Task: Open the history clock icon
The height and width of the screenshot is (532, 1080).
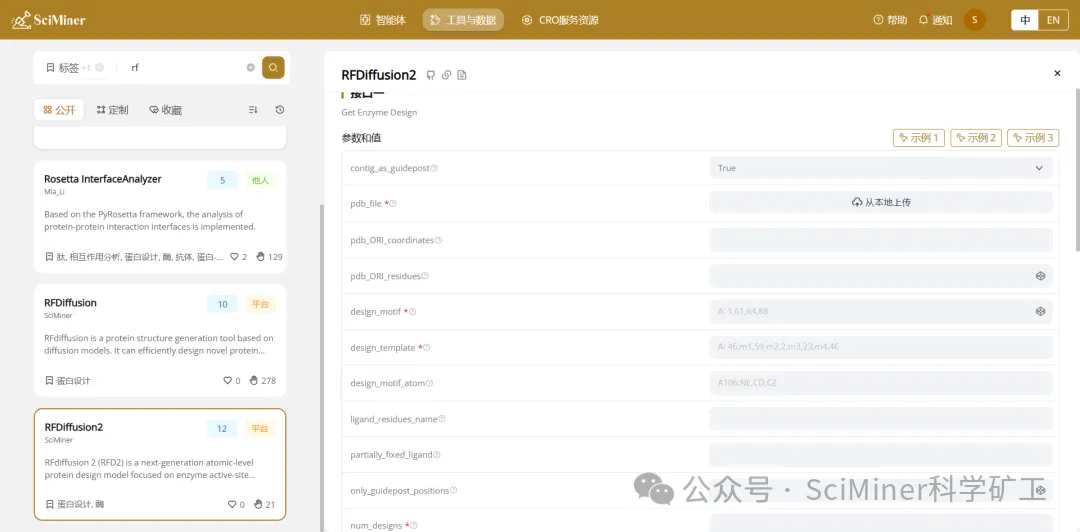Action: (280, 110)
